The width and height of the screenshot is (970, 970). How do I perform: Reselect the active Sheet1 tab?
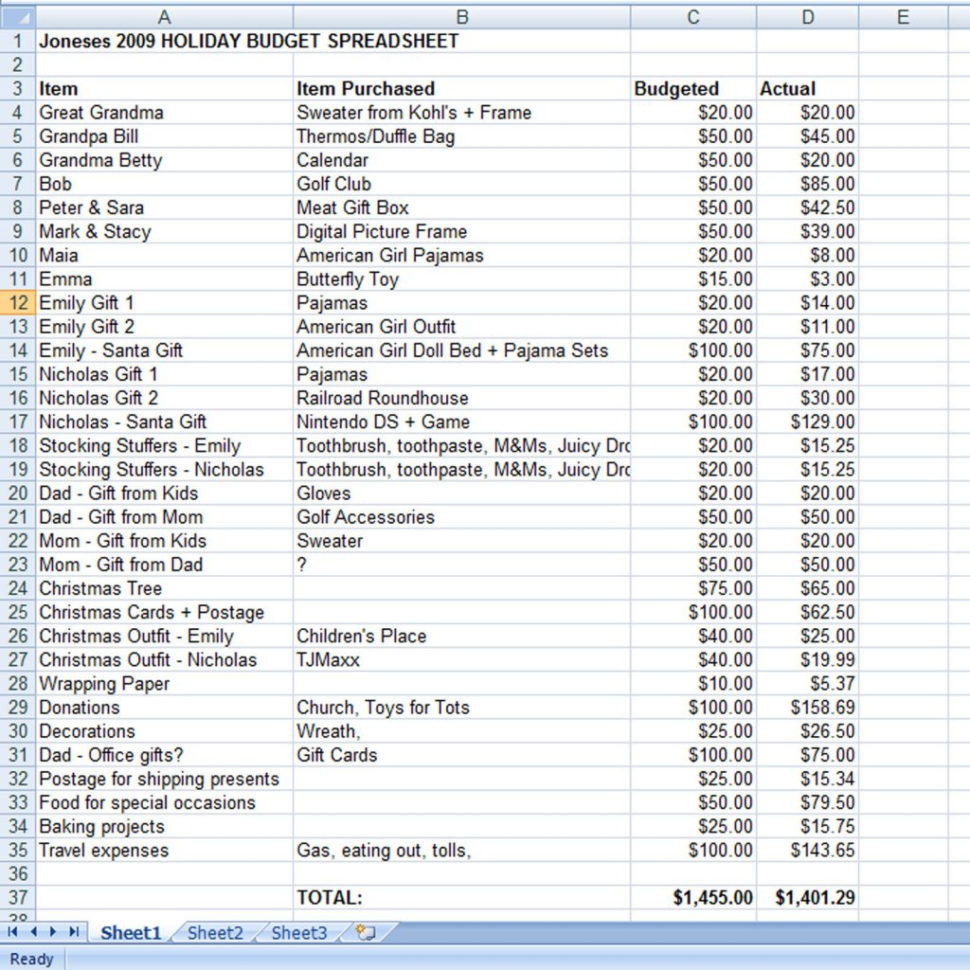coord(130,932)
